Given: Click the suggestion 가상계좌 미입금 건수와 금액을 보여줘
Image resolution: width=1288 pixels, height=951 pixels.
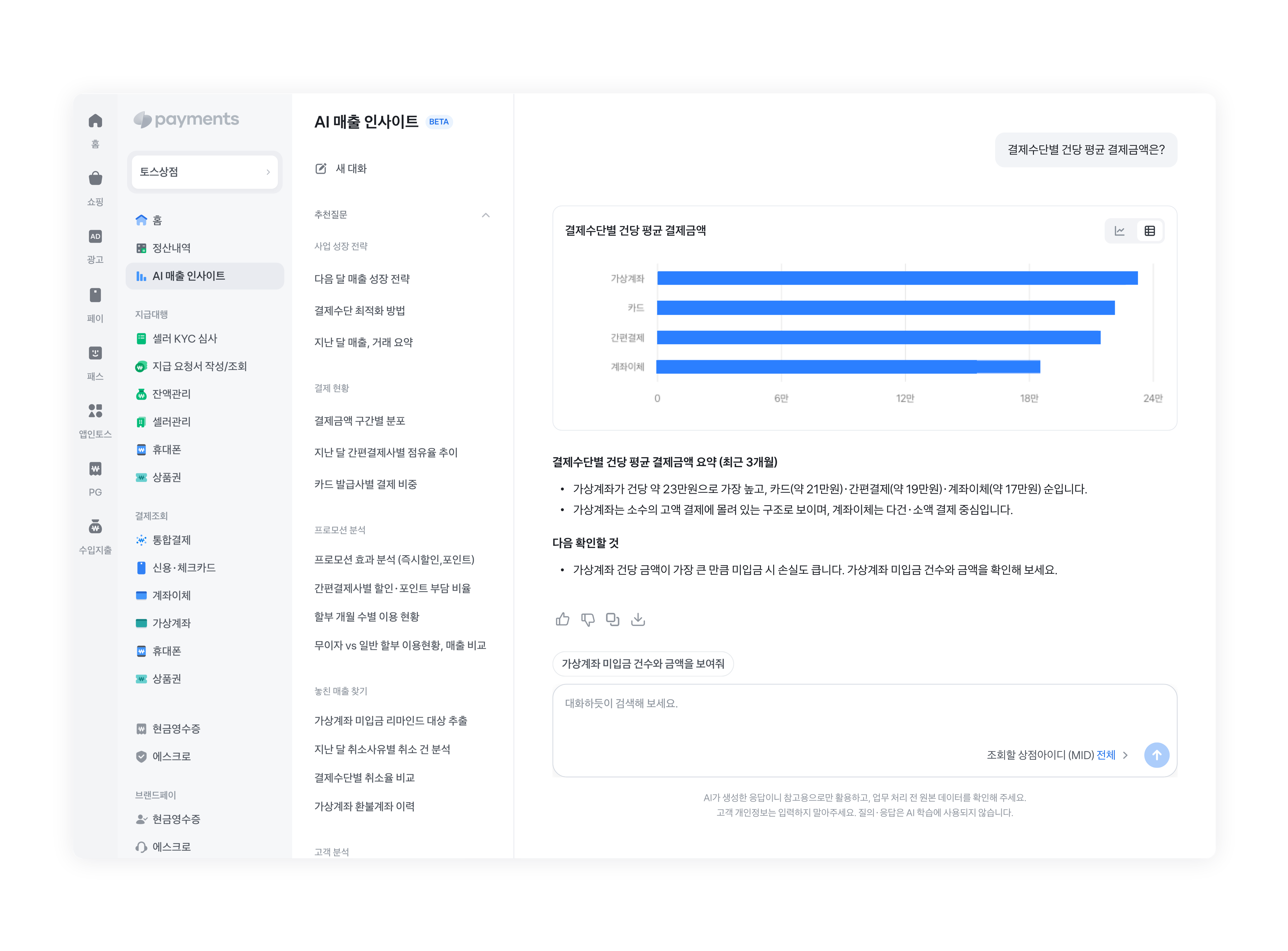Looking at the screenshot, I should (x=643, y=664).
